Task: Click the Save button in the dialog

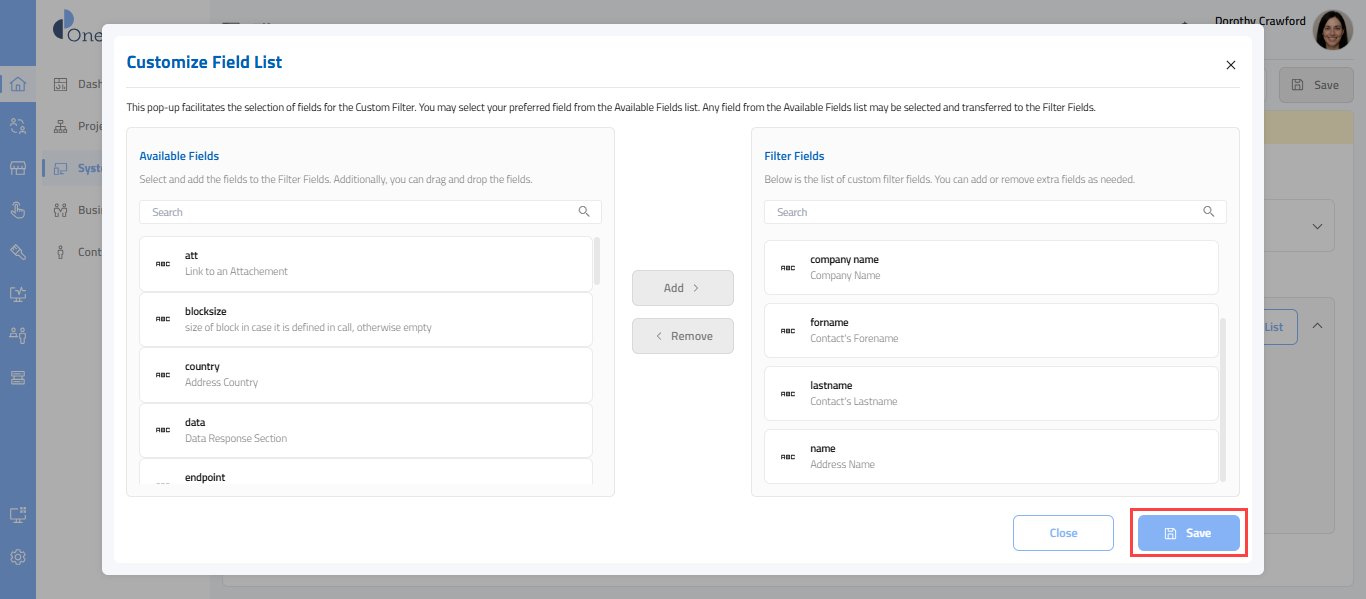Action: (x=1188, y=533)
